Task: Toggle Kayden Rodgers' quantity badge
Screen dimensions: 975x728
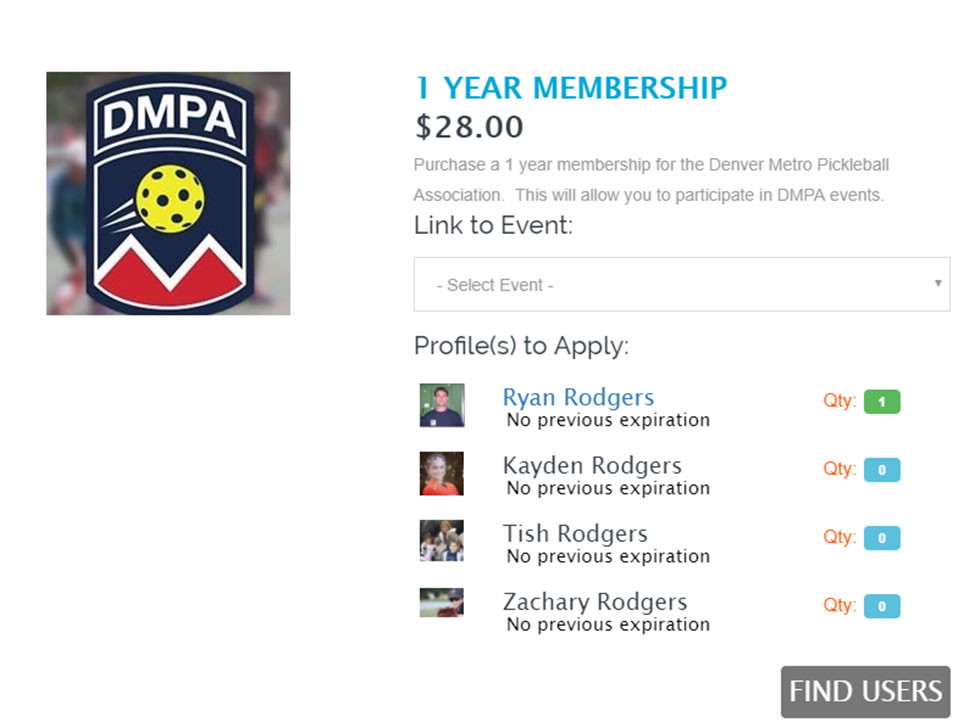Action: click(x=882, y=470)
